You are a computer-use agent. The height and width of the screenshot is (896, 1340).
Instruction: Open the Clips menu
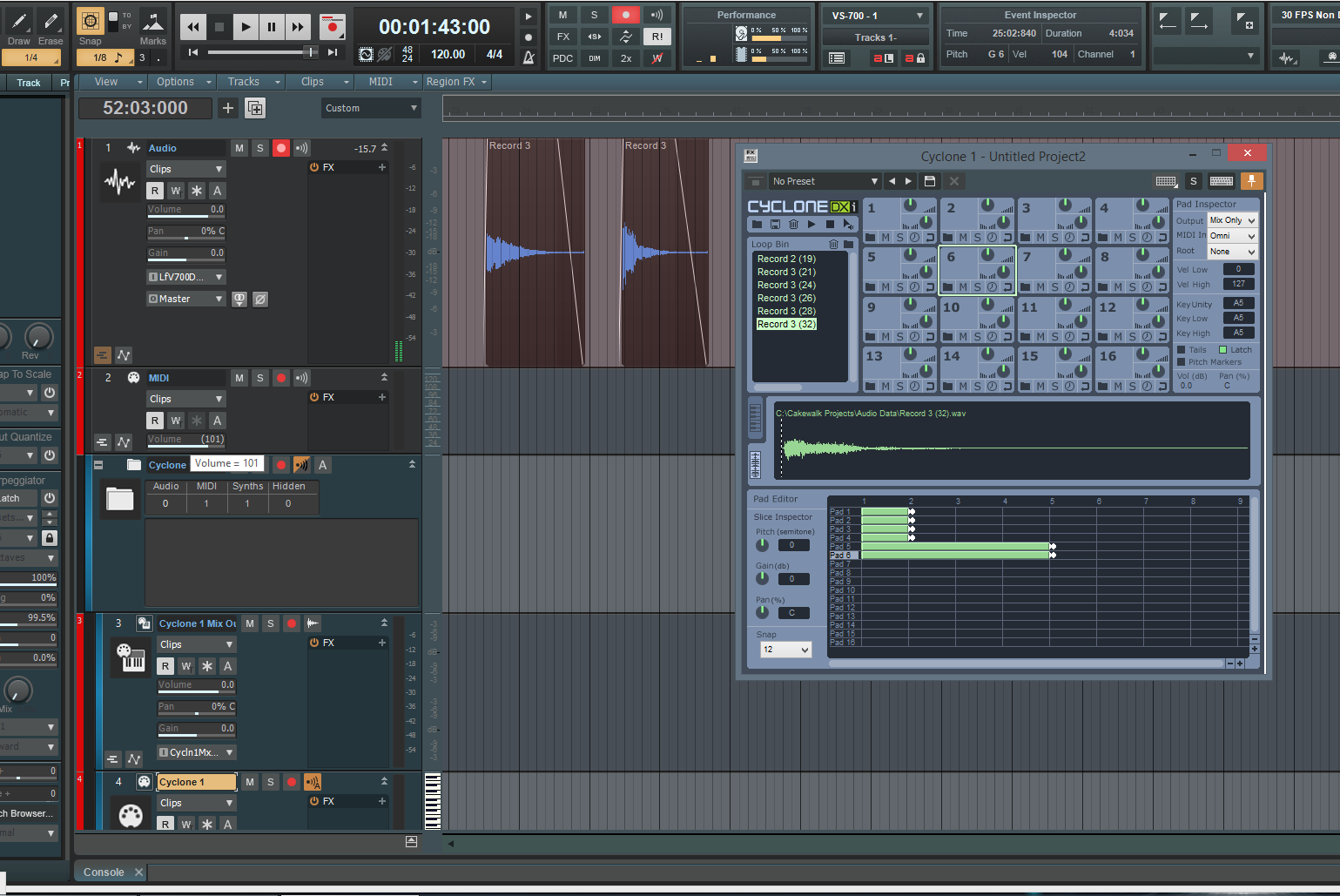click(322, 82)
